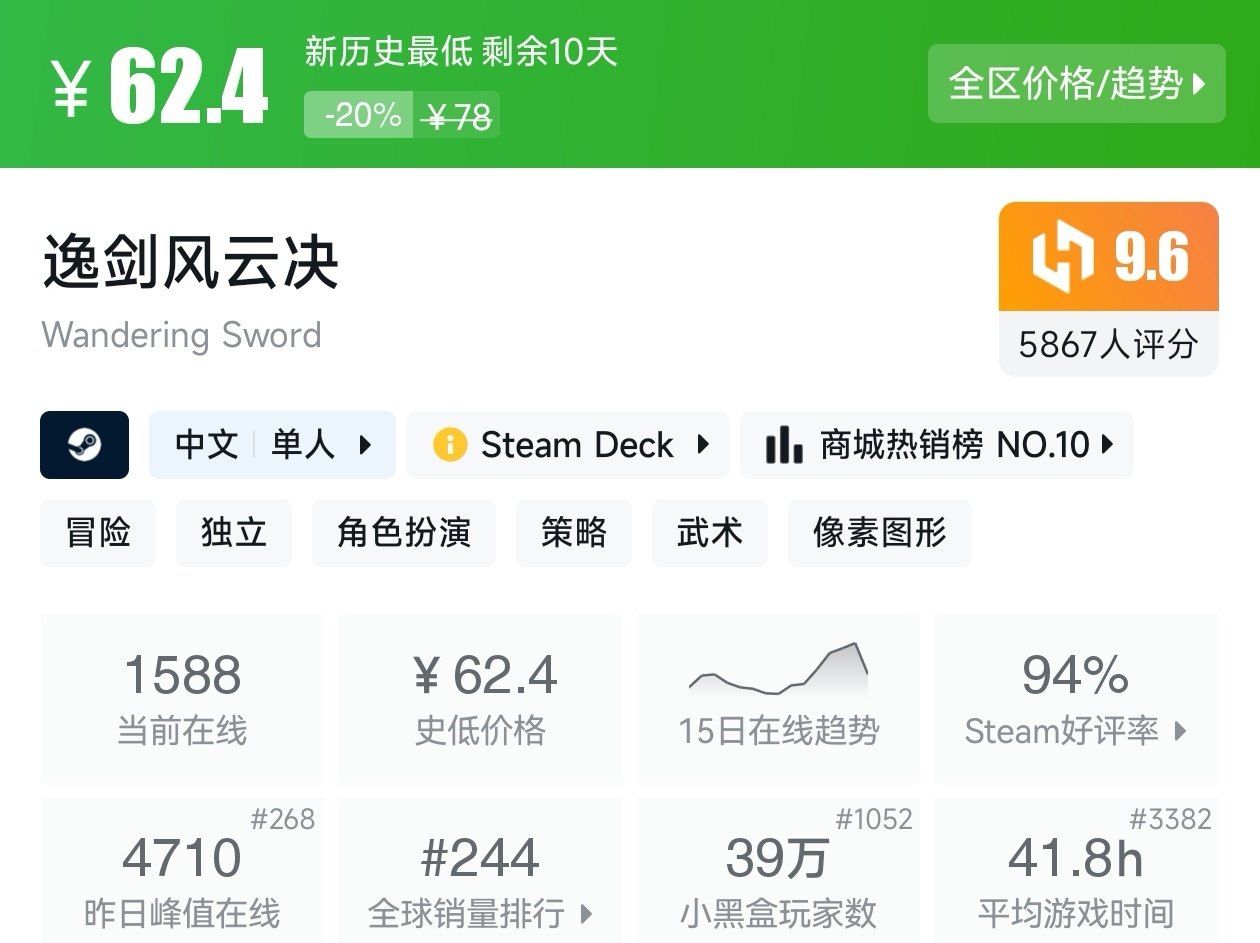Click the bar chart sales ranking icon
The width and height of the screenshot is (1260, 943).
point(784,445)
